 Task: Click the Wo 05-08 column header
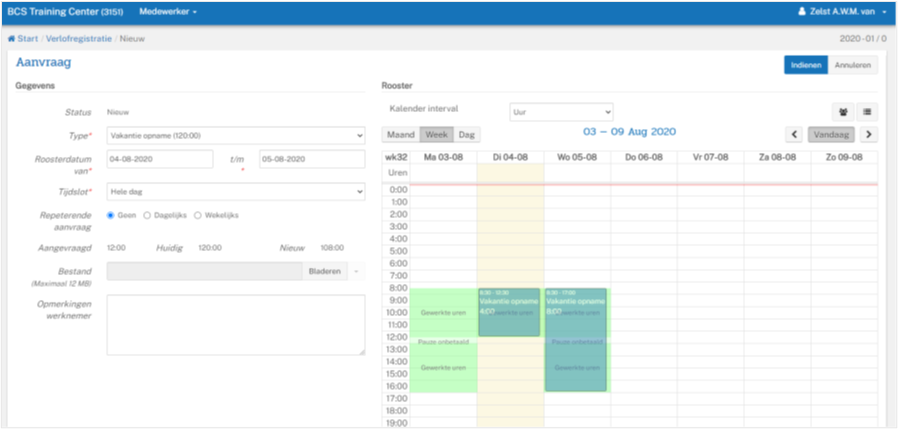577,157
